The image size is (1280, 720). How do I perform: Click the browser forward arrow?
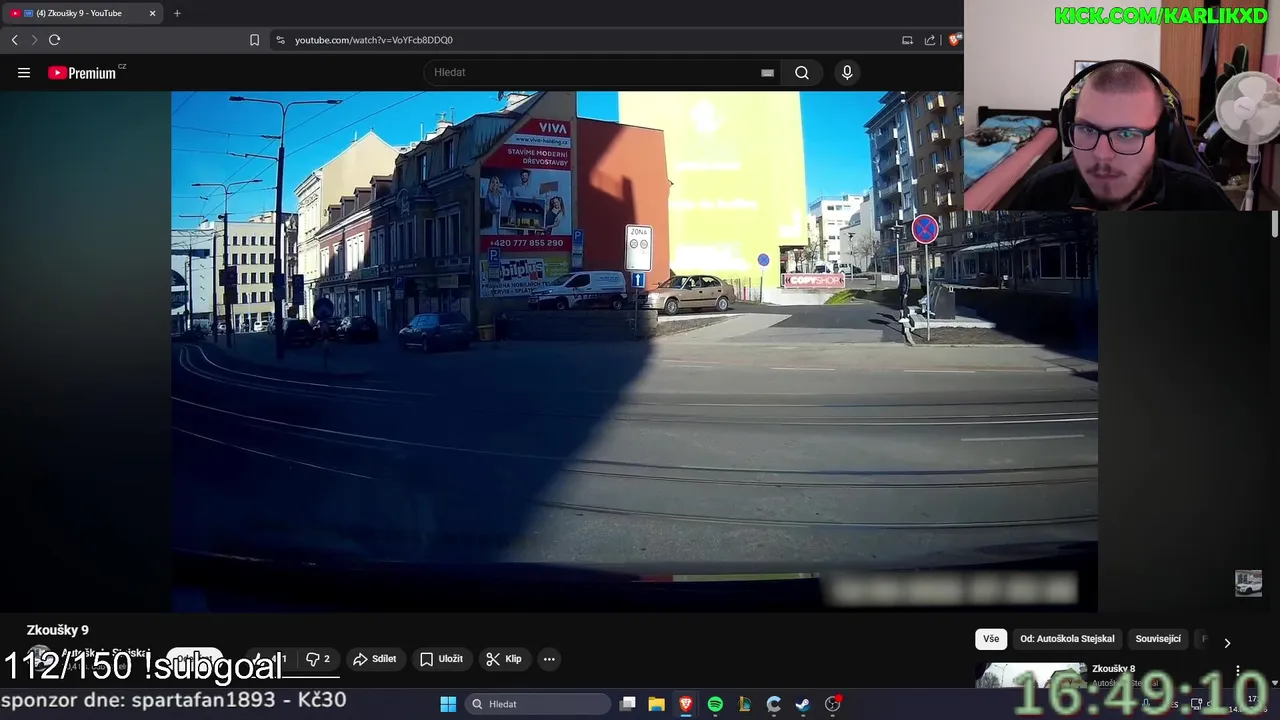click(34, 40)
